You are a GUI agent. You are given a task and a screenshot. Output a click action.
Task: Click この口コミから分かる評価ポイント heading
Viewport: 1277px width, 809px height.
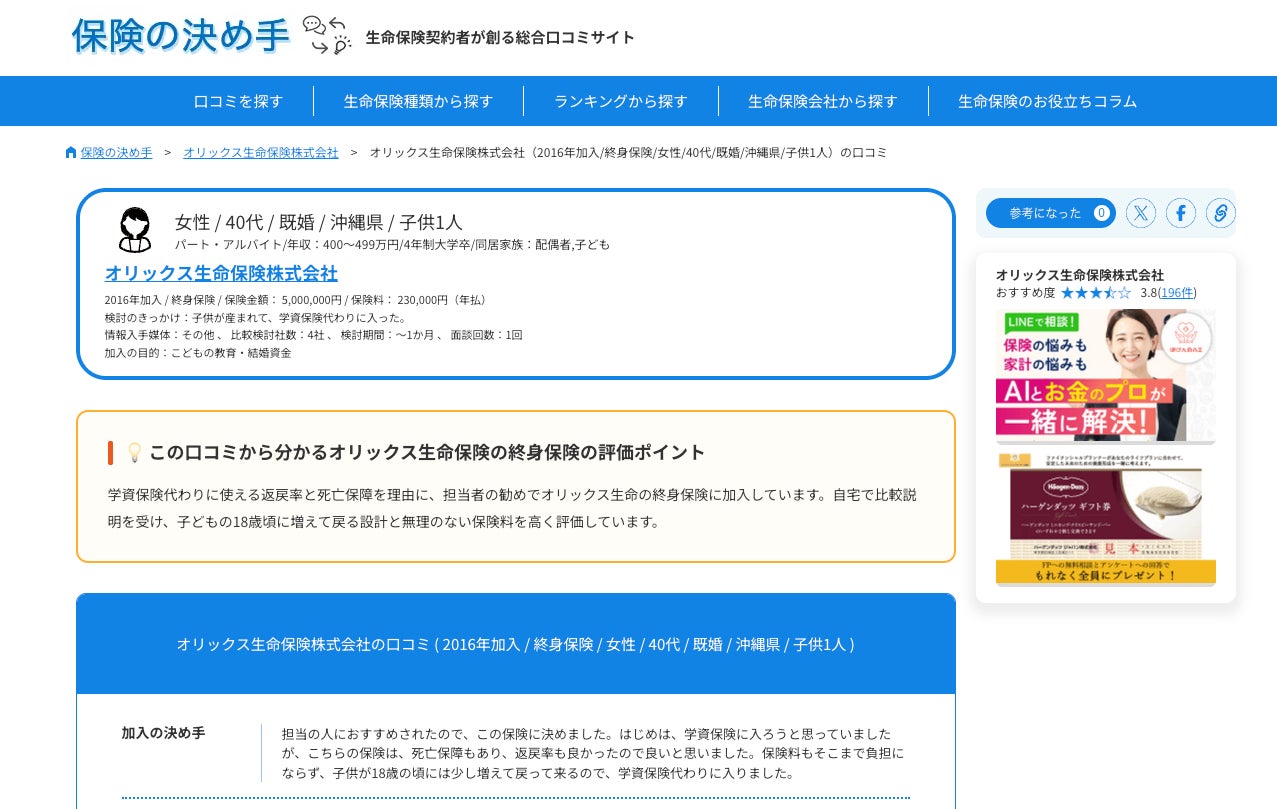point(427,452)
